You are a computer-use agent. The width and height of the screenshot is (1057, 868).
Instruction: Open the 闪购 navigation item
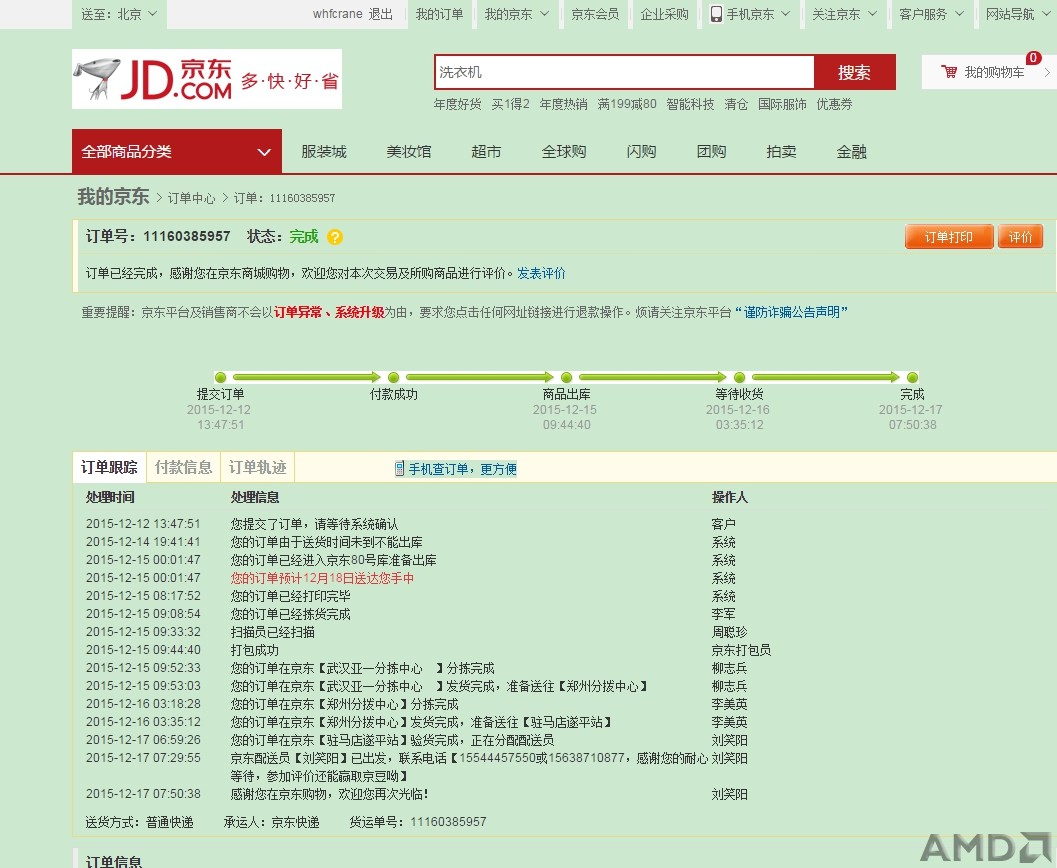641,152
